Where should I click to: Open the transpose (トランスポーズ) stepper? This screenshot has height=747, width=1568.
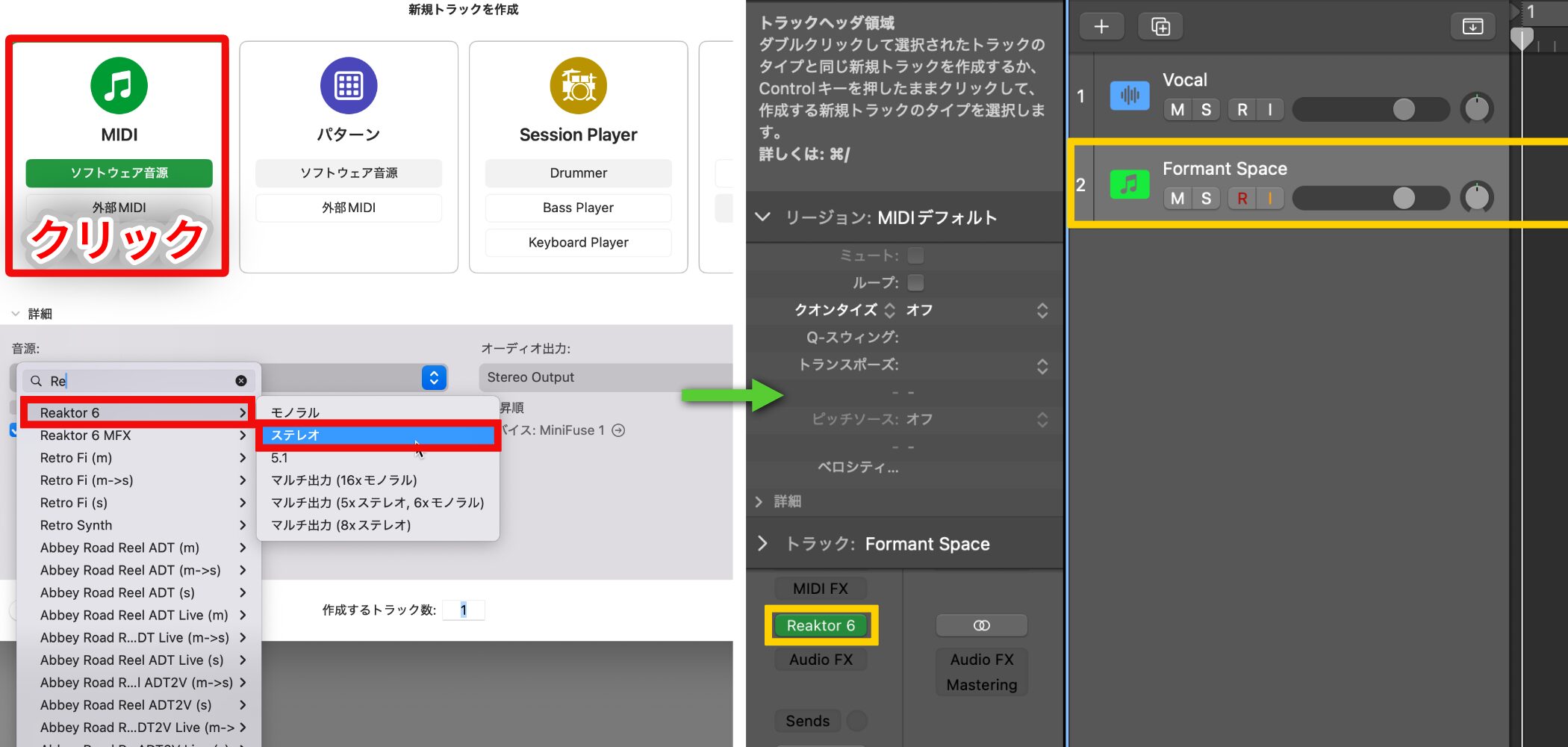1042,366
